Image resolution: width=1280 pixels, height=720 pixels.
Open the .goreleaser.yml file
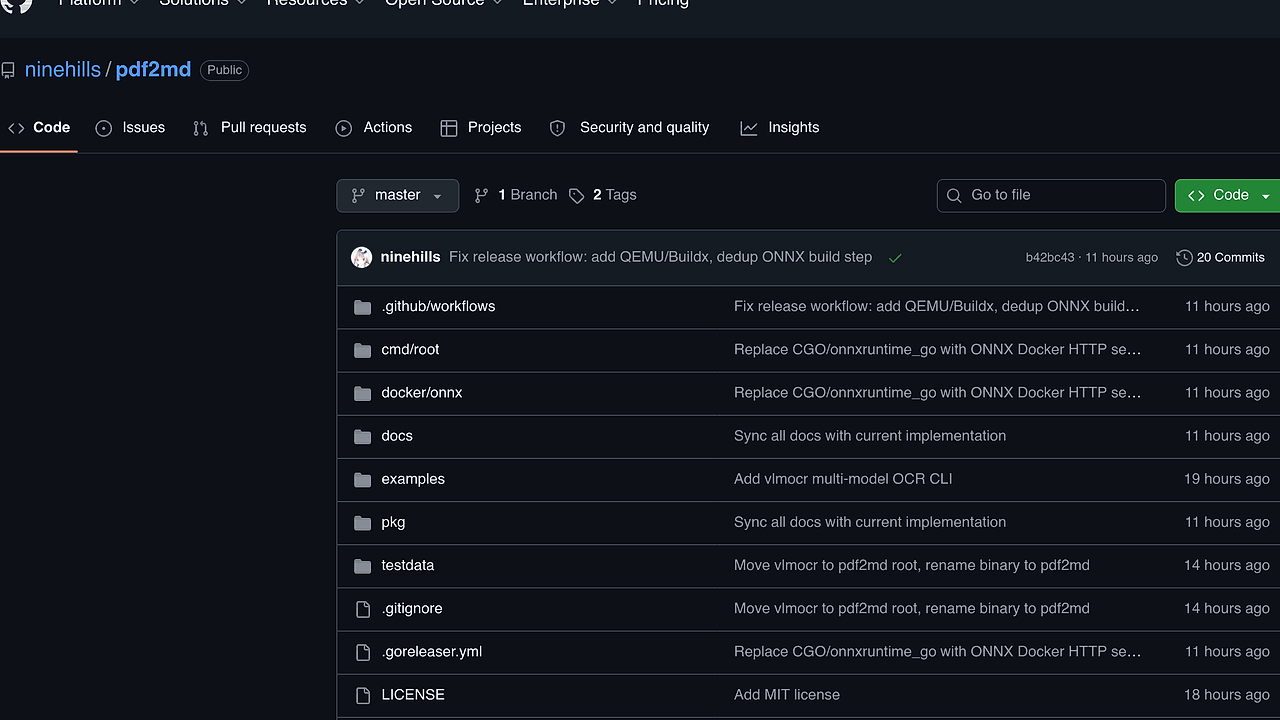click(x=432, y=651)
